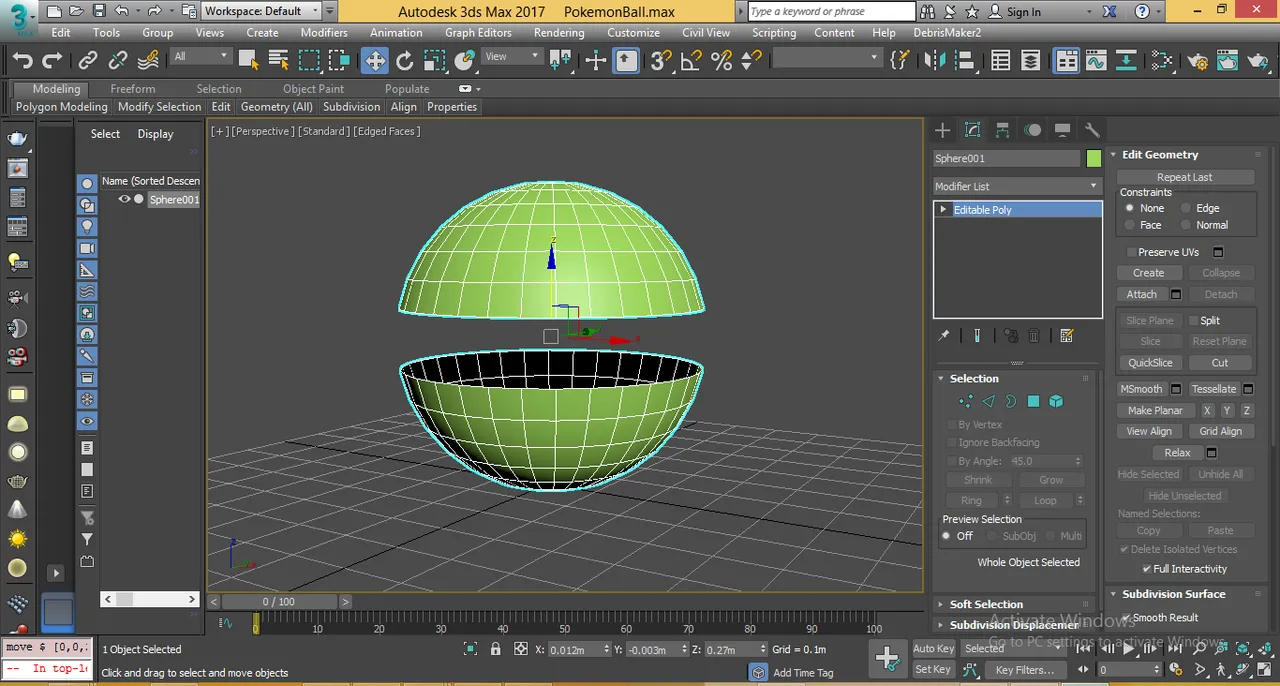Click the Repeat Last button

click(x=1185, y=177)
